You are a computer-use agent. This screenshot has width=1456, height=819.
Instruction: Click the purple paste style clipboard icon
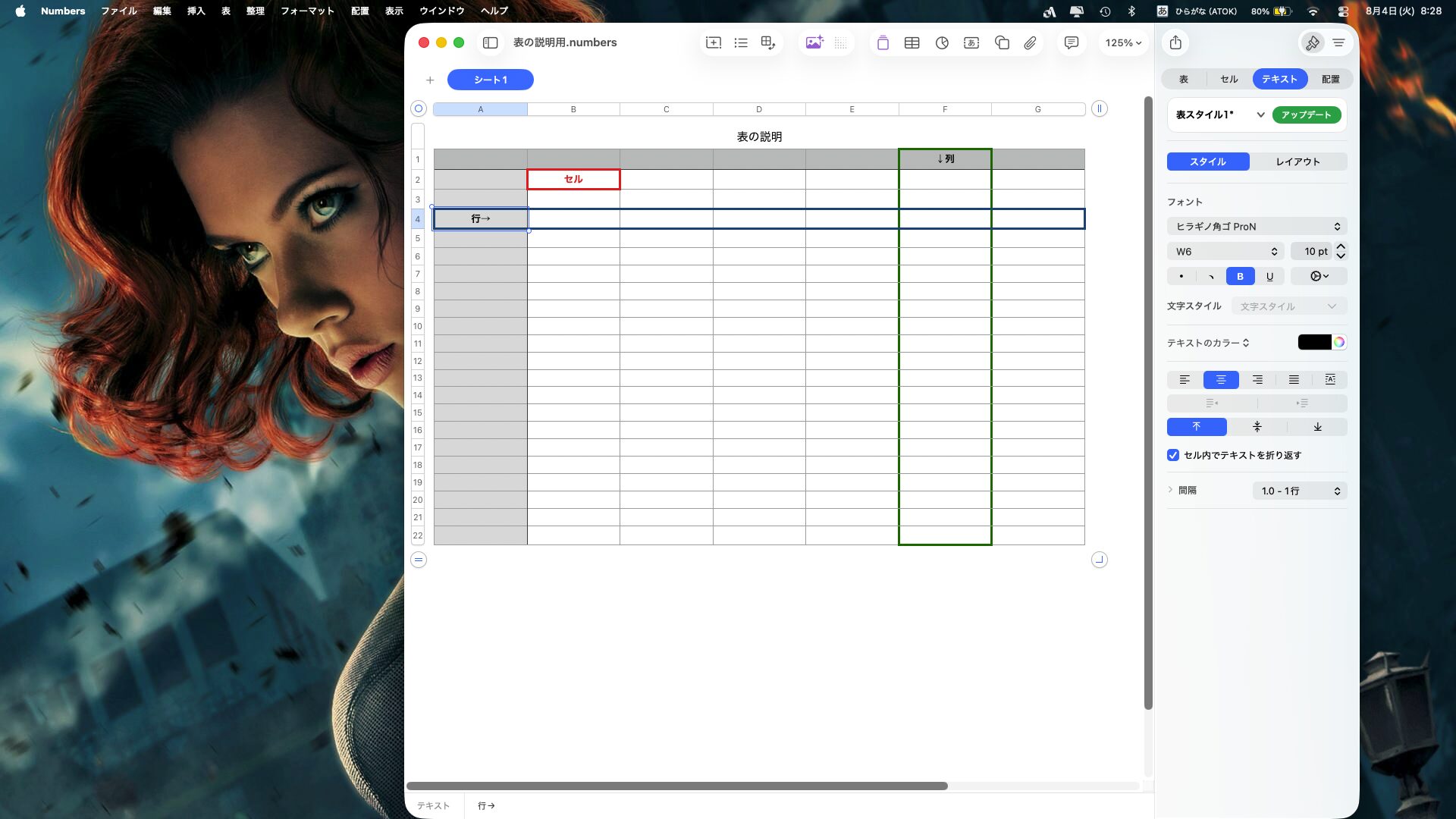[883, 43]
